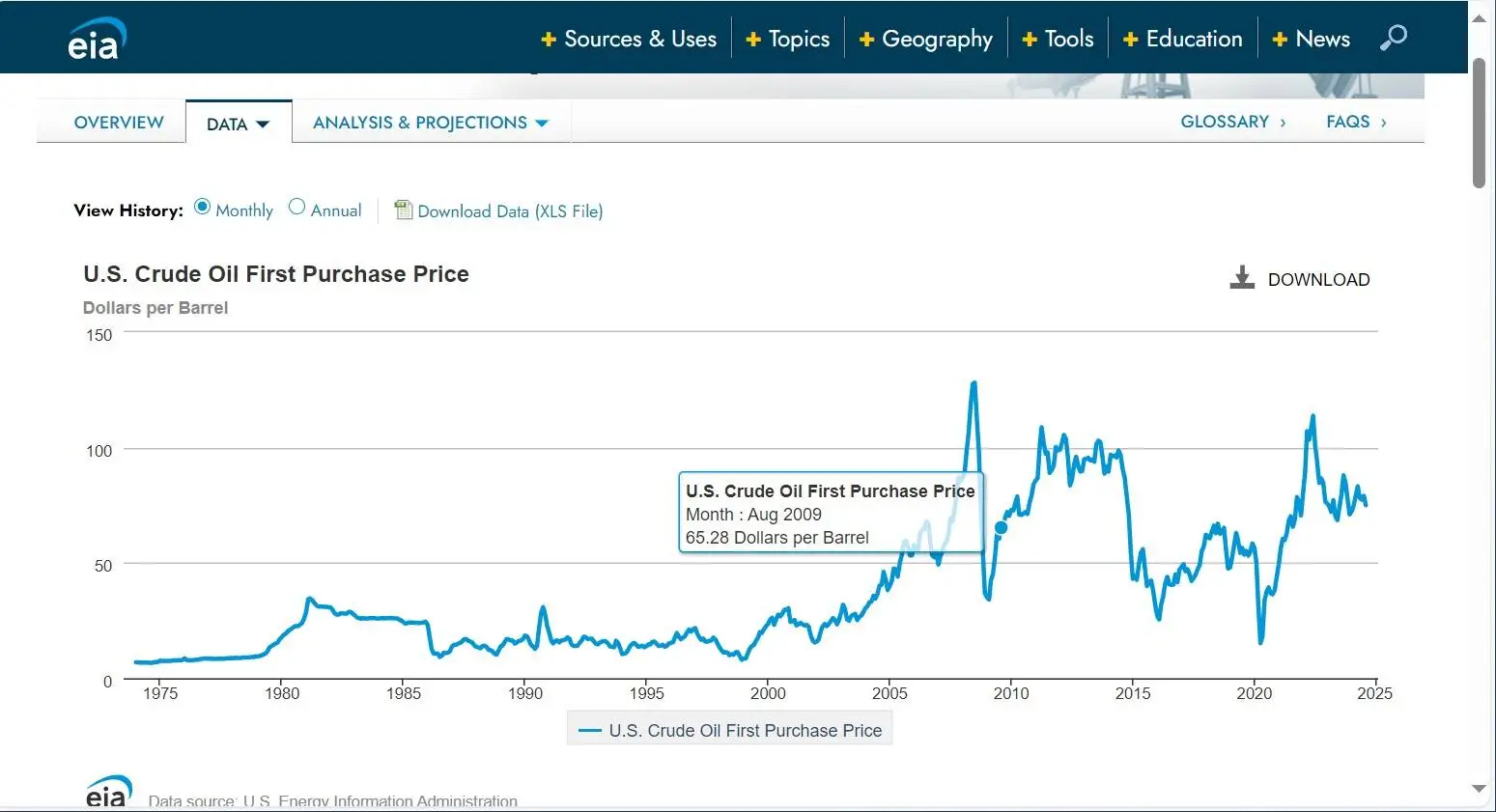Click the plus icon beside Tools
The height and width of the screenshot is (812, 1496).
tap(1030, 40)
